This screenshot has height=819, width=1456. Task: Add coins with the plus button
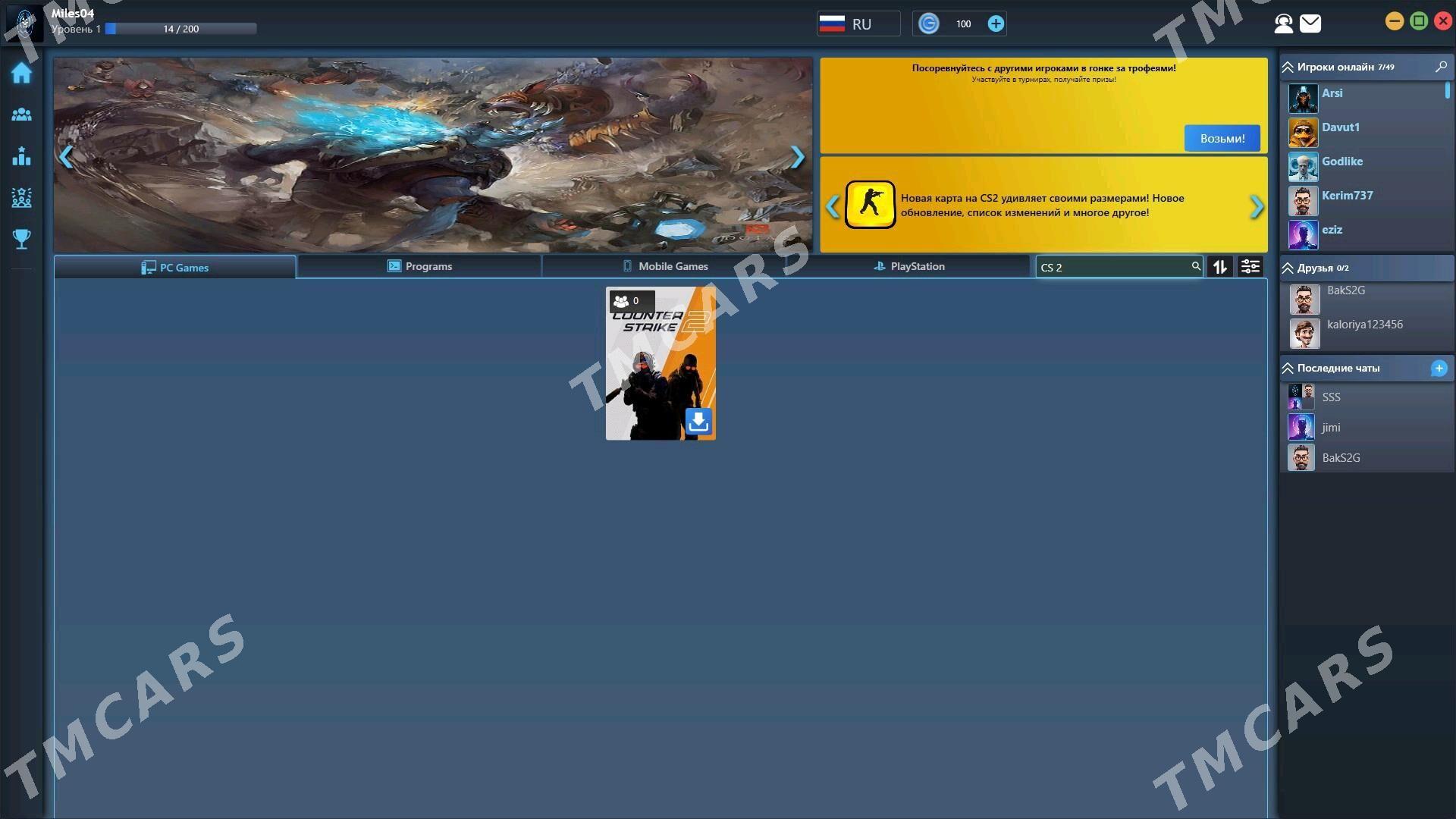996,24
